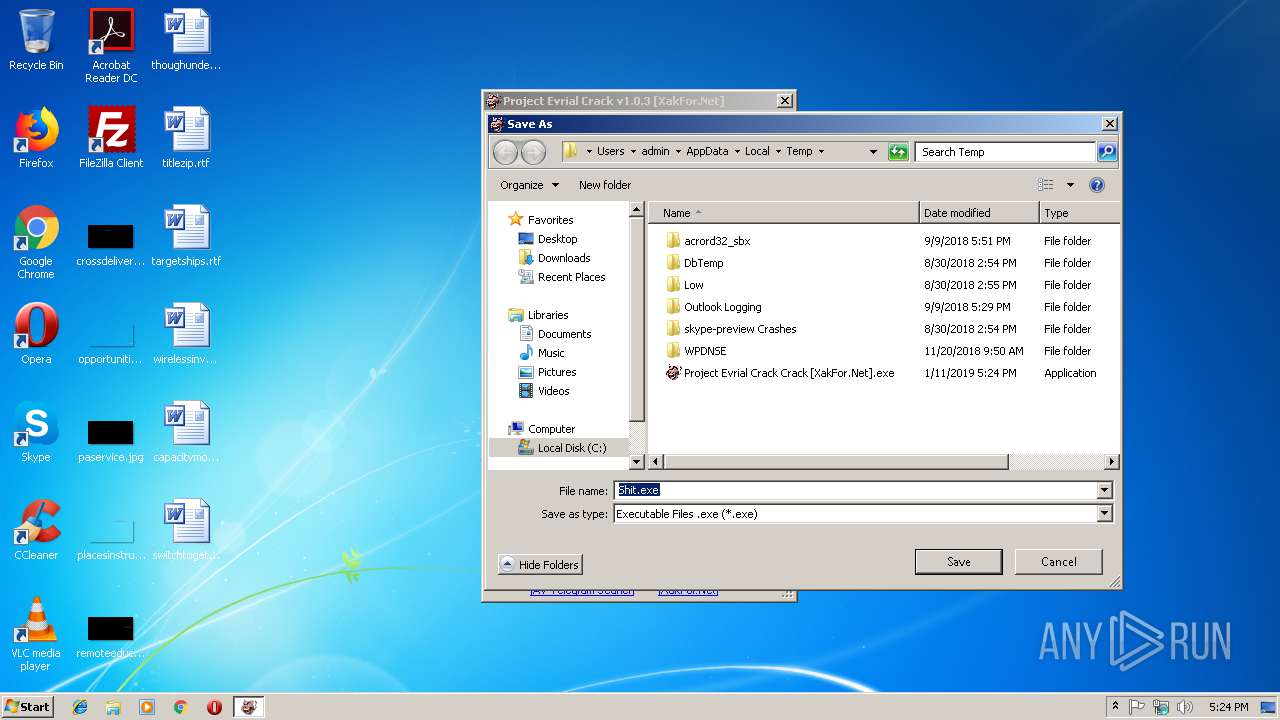Image resolution: width=1280 pixels, height=720 pixels.
Task: Click the Cancel button
Action: (x=1058, y=562)
